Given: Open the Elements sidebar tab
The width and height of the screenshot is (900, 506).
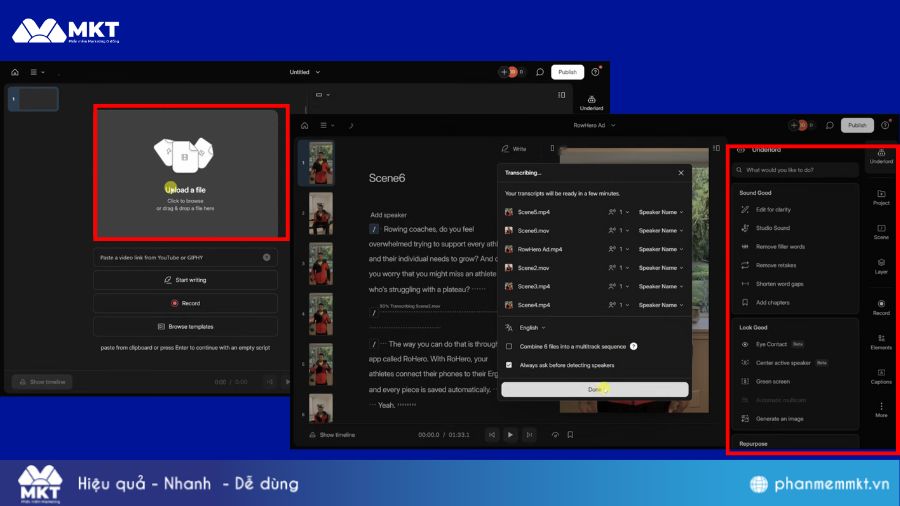Looking at the screenshot, I should click(881, 342).
